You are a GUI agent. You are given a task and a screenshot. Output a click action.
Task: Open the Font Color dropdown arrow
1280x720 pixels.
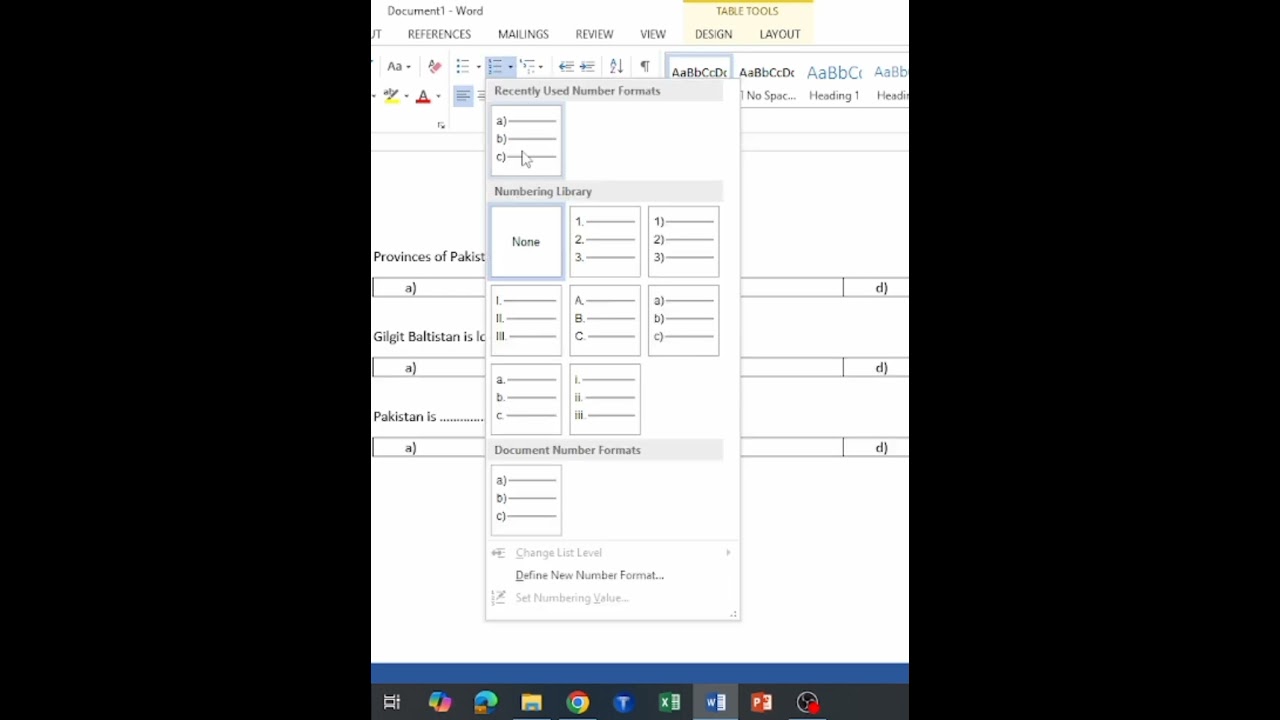[438, 96]
